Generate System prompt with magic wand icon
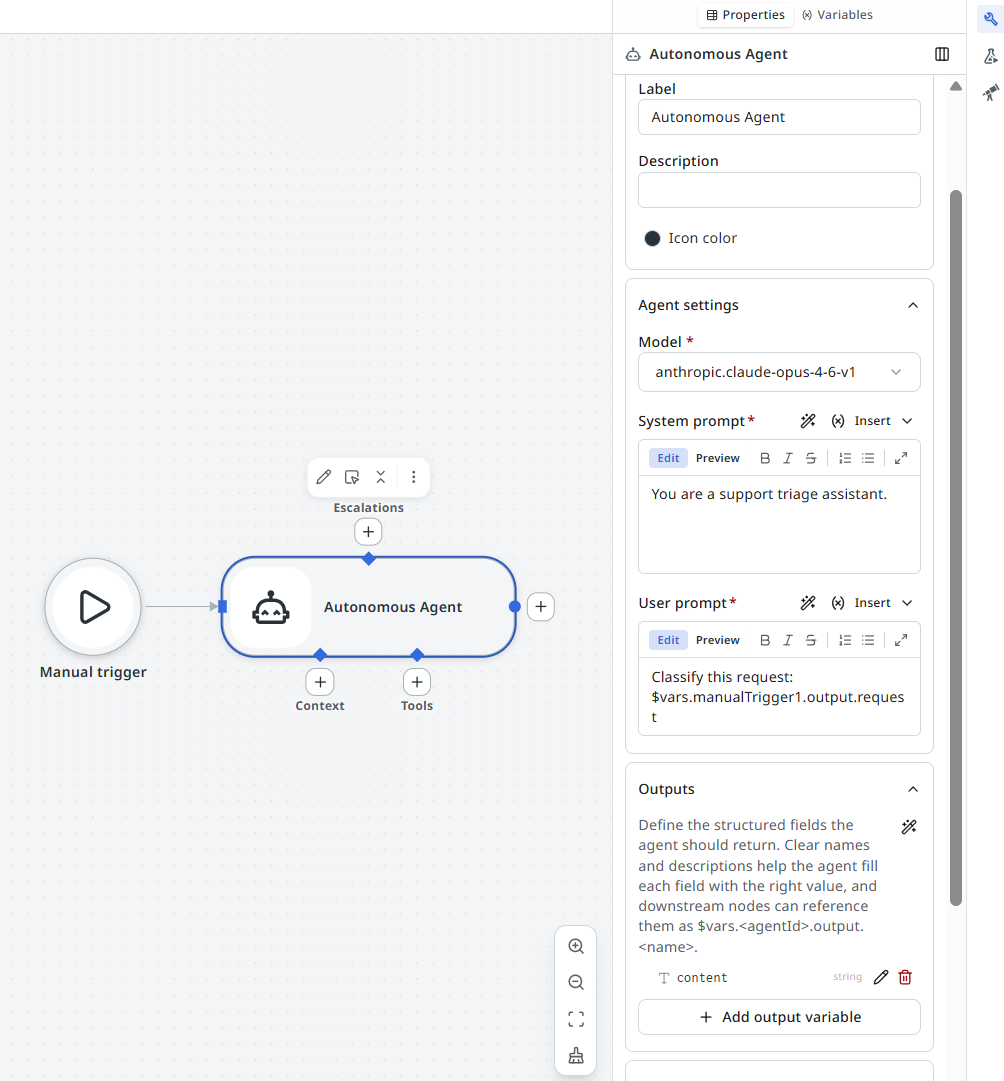 (808, 421)
